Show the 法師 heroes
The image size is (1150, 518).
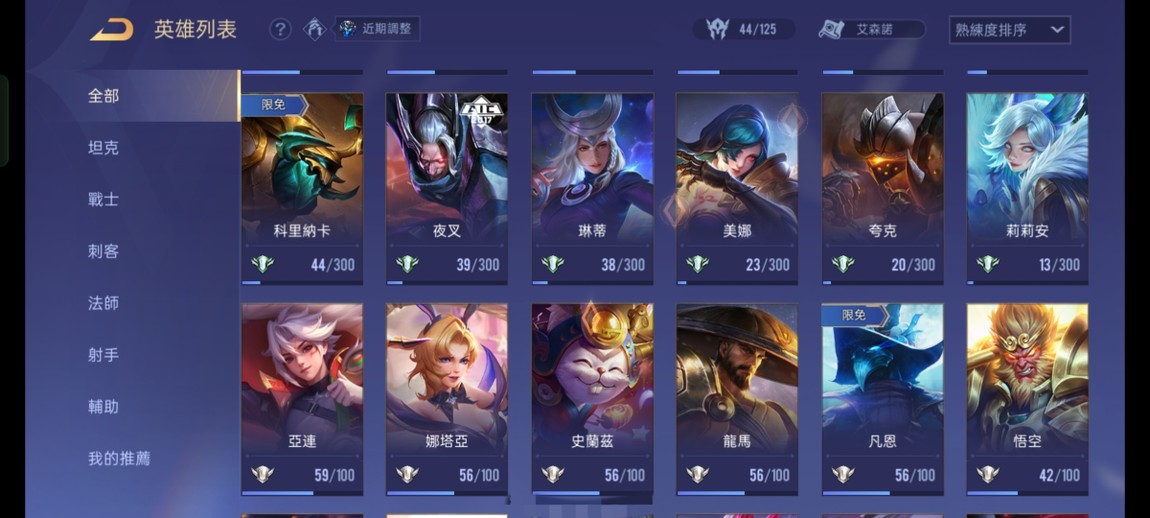[103, 303]
